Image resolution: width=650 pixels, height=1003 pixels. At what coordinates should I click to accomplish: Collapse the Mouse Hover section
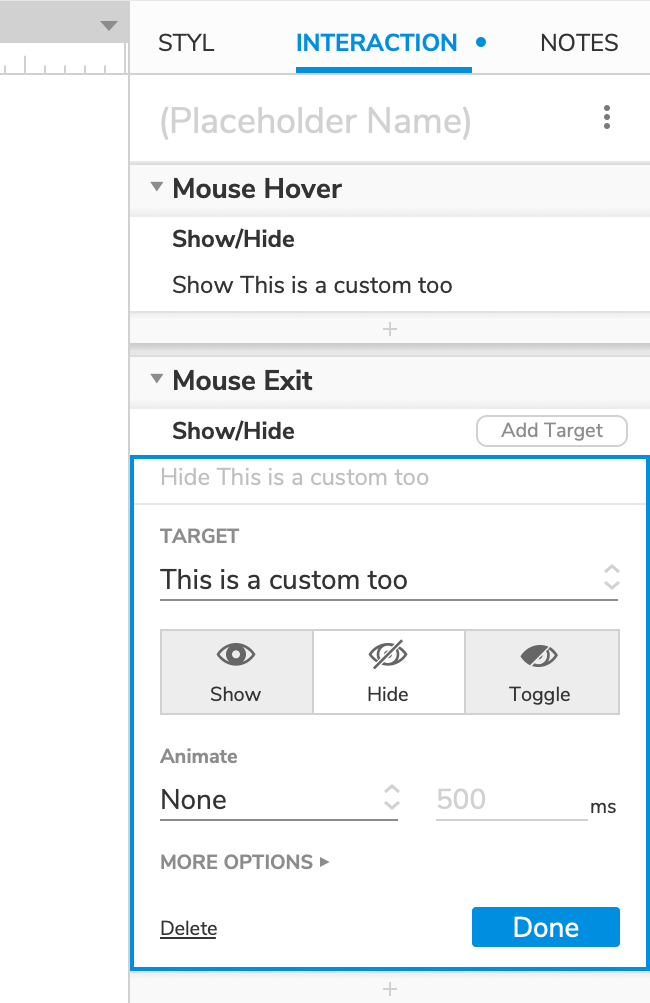tap(157, 188)
